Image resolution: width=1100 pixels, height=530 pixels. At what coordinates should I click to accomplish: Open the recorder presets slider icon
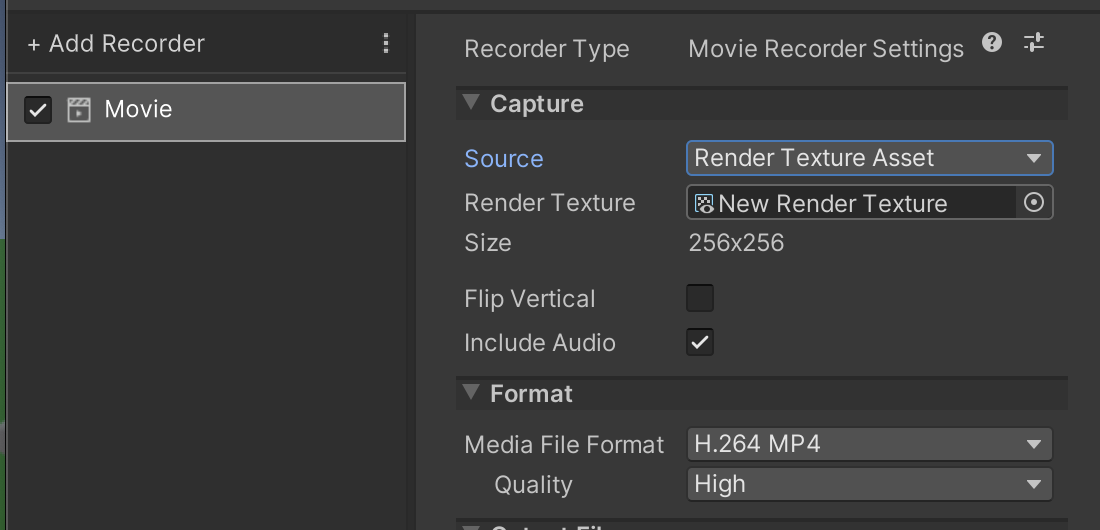1034,43
